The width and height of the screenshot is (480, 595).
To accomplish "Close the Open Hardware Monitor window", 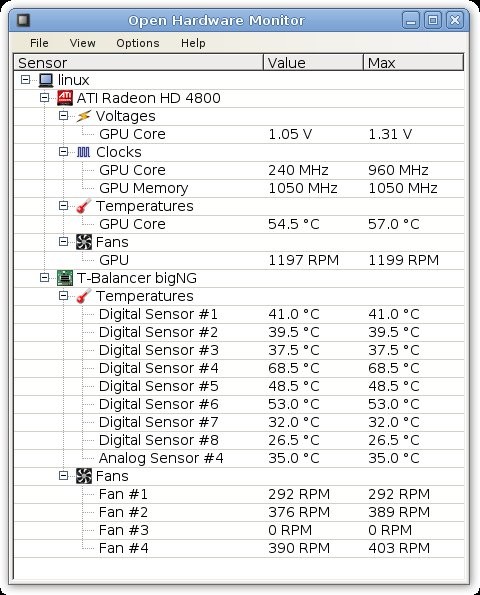I will [455, 20].
